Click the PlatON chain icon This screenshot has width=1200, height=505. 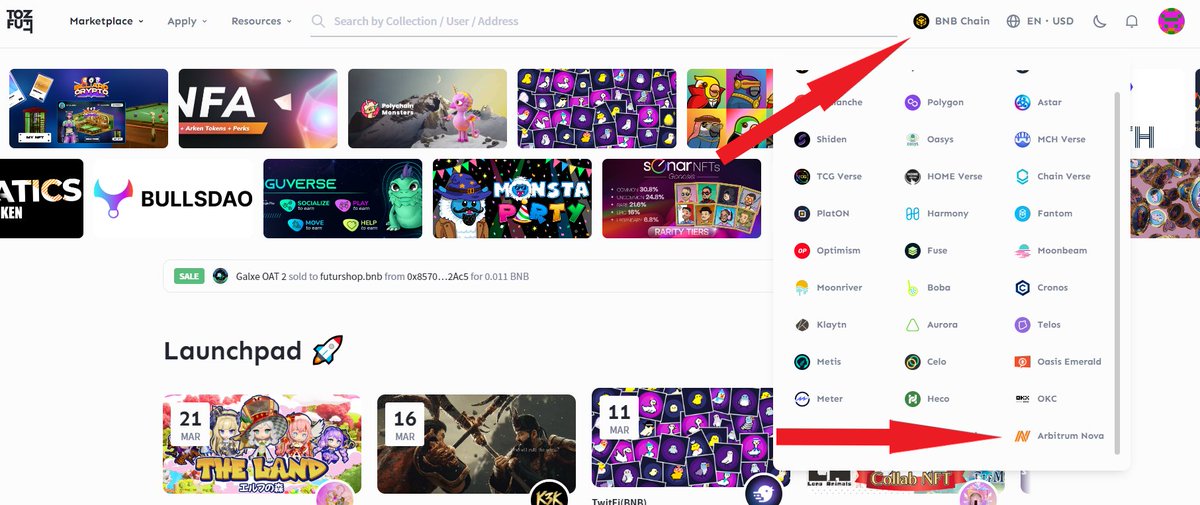point(802,213)
